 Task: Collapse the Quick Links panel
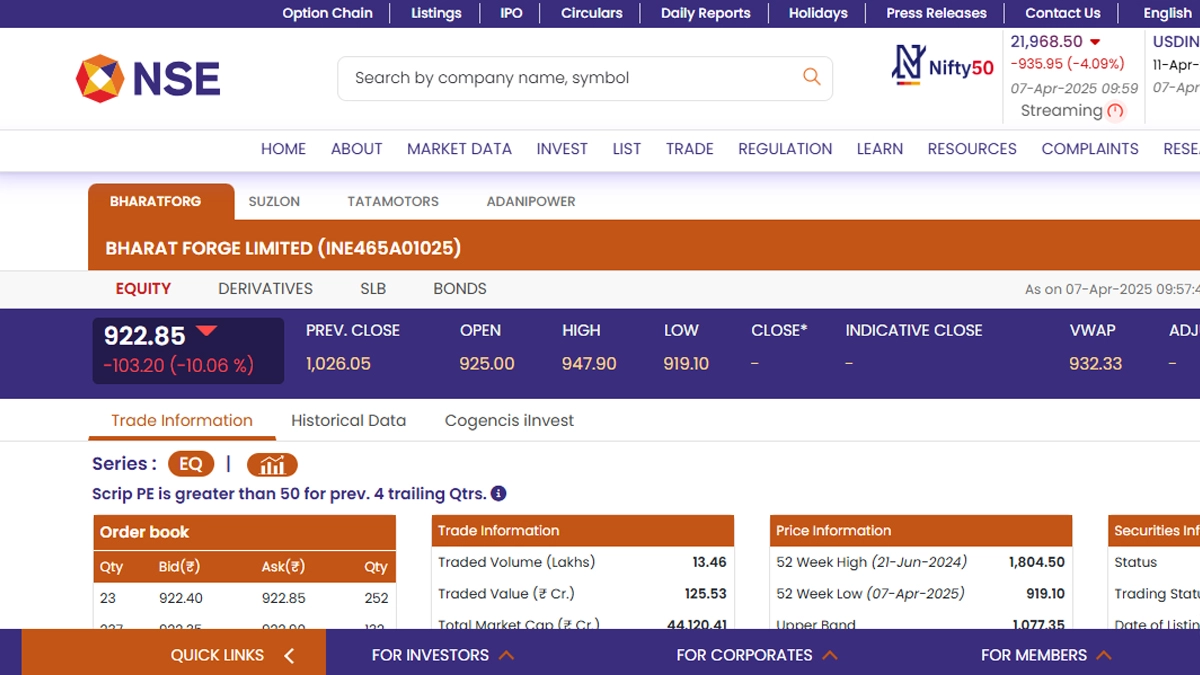coord(289,655)
